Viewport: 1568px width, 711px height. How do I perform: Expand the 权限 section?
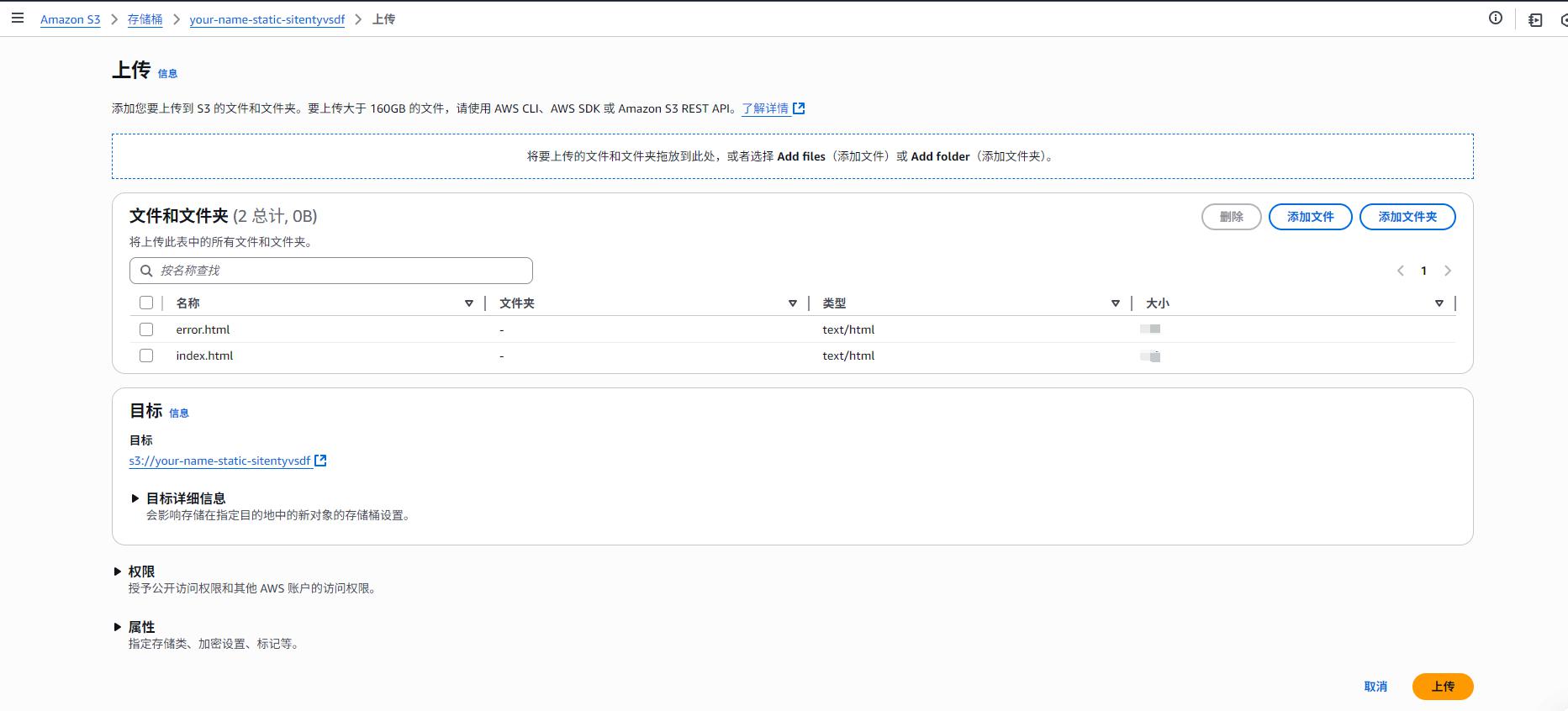pos(118,571)
